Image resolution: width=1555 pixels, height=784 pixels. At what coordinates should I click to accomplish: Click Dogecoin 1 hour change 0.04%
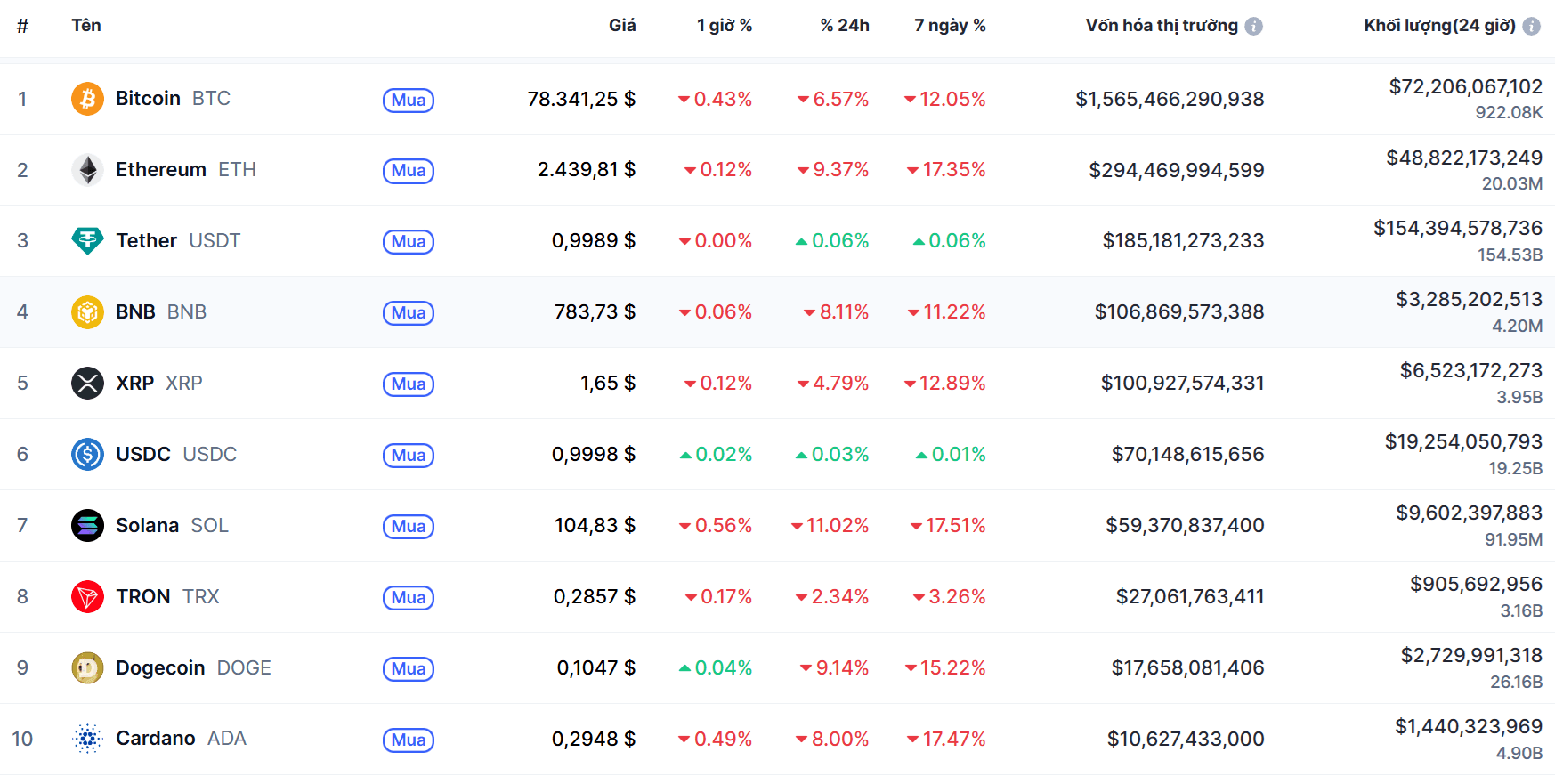(716, 668)
